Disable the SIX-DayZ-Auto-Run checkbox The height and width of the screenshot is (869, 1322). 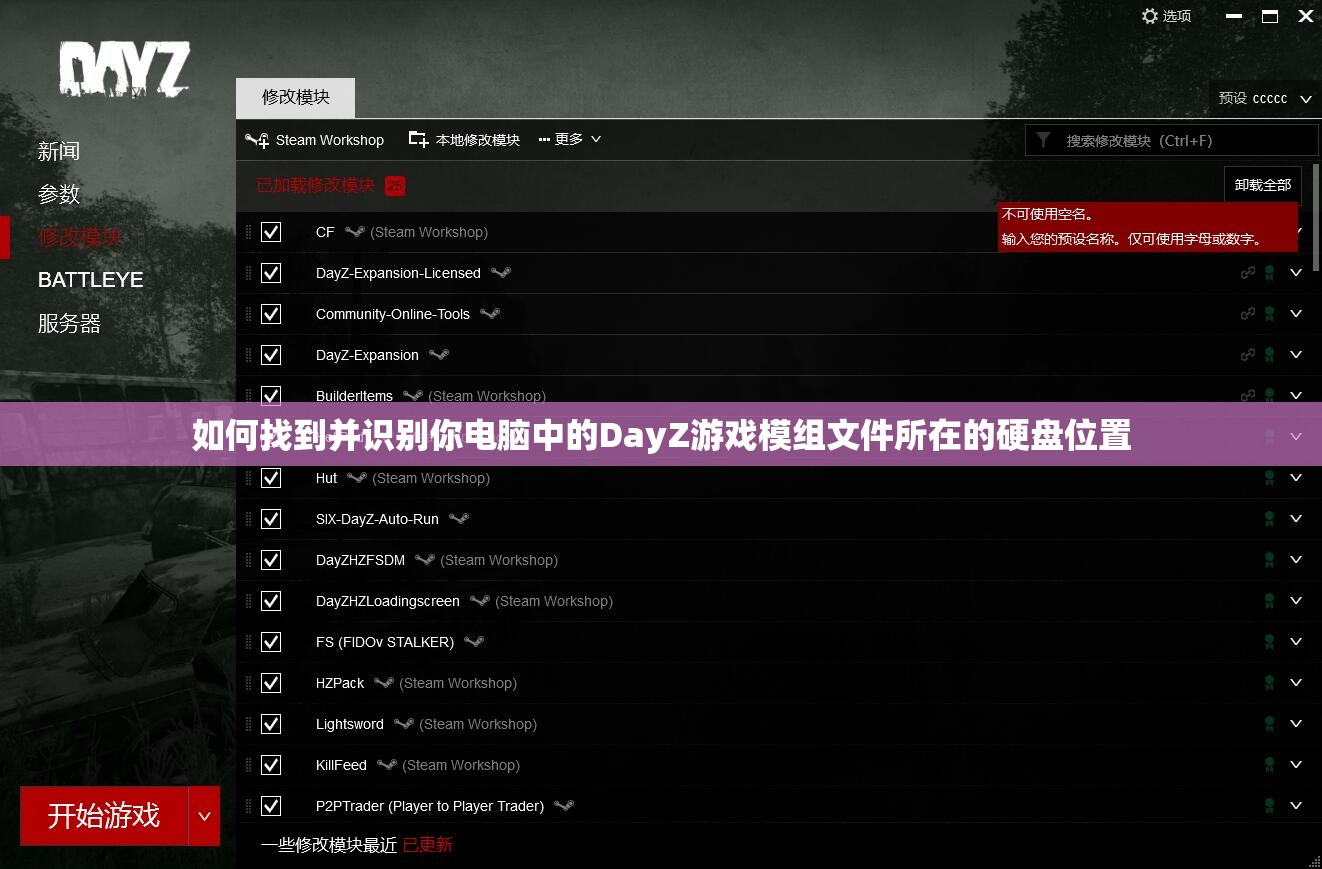point(271,519)
